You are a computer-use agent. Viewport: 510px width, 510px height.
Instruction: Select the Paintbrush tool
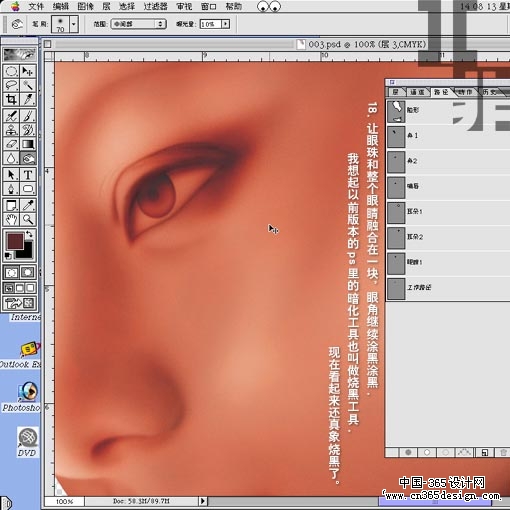[28, 115]
